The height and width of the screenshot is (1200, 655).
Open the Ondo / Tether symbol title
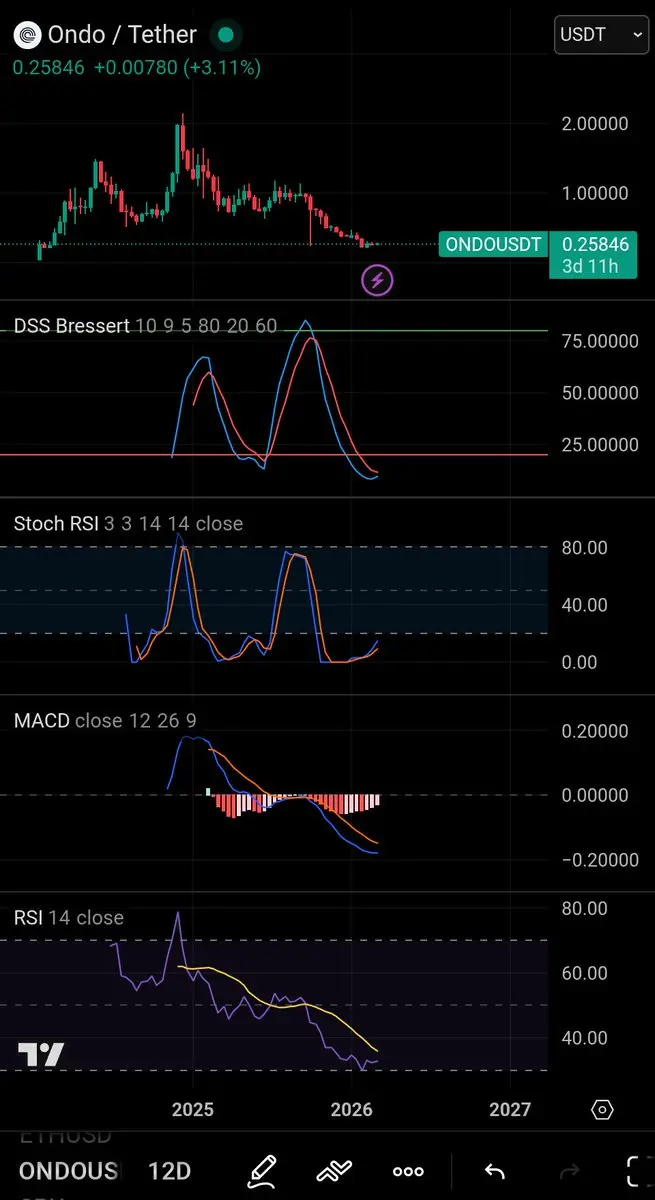tap(124, 35)
